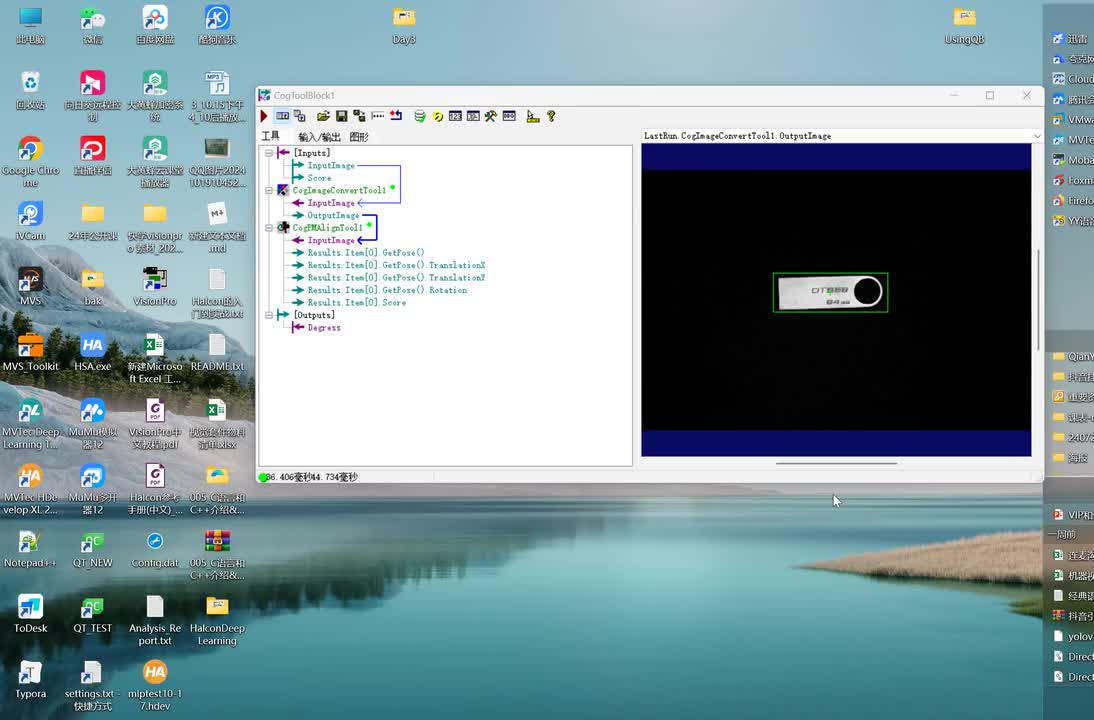Switch to the 工具 tab
The height and width of the screenshot is (720, 1094).
[x=271, y=136]
